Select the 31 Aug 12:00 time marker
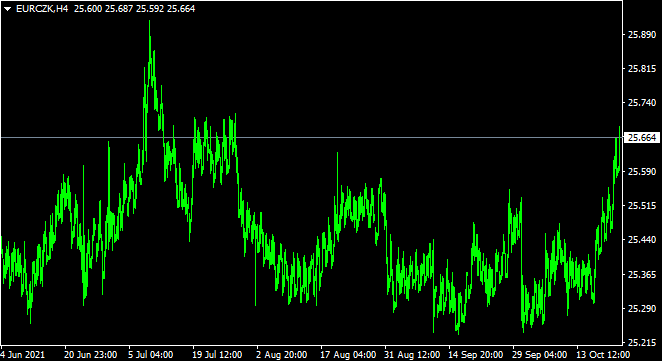 (412, 354)
